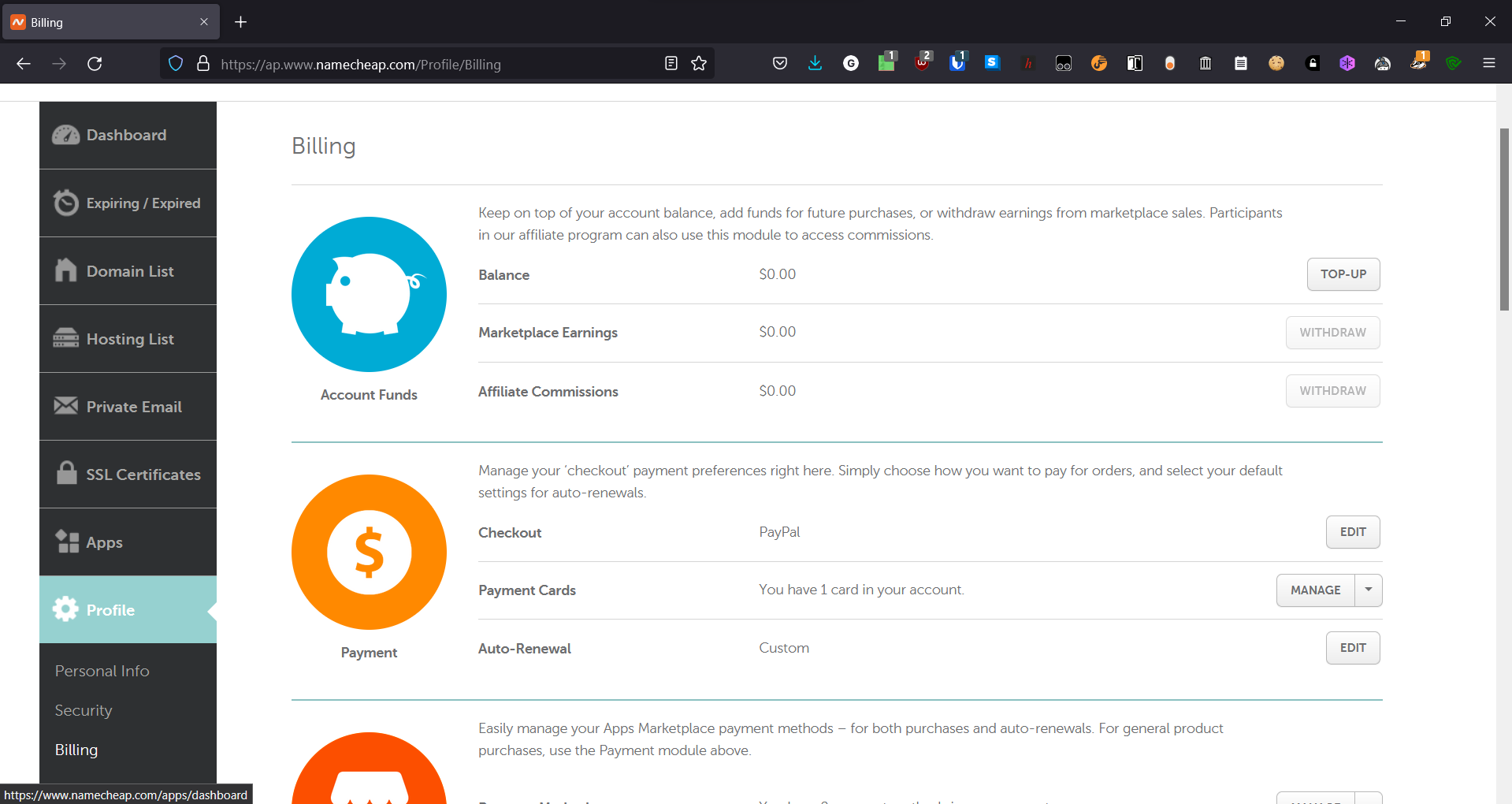
Task: Click the black padlock extension icon
Action: pos(1312,64)
